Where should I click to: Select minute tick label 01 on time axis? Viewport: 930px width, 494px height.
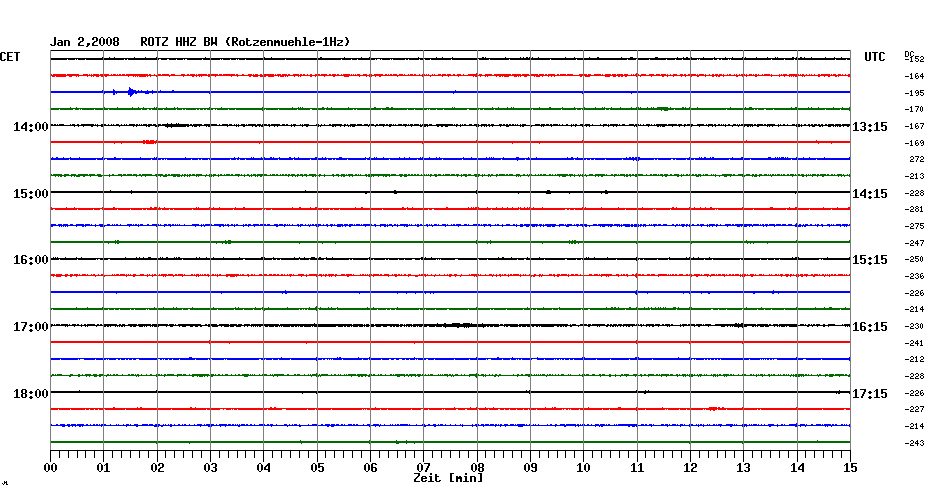[104, 468]
